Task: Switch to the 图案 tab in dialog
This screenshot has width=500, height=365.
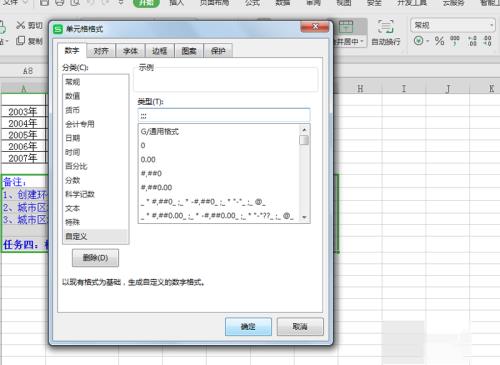Action: pos(189,51)
